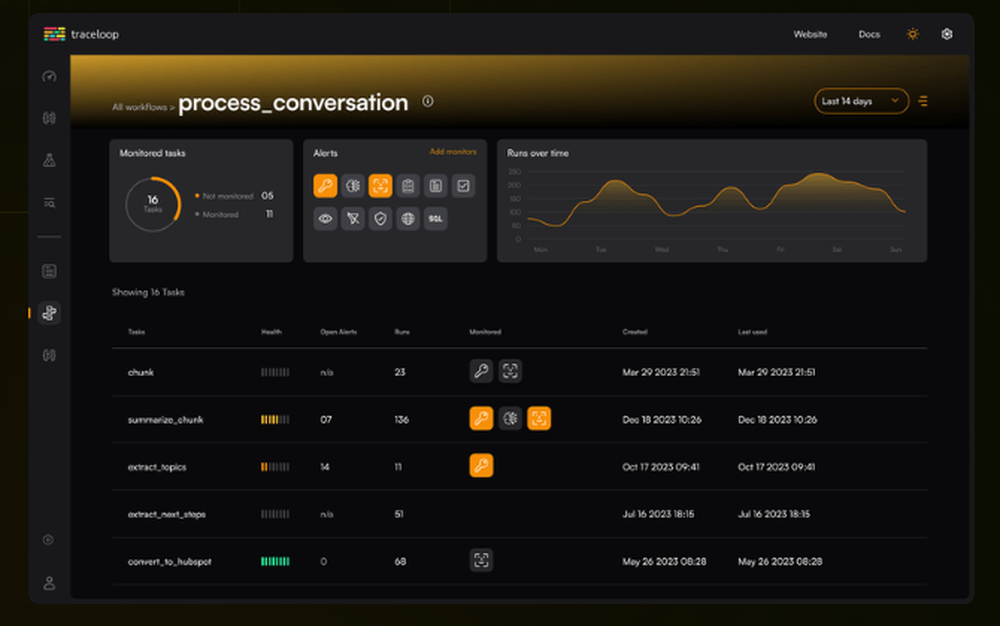Image resolution: width=1000 pixels, height=626 pixels.
Task: Open the summarize_chunk task row
Action: 519,419
